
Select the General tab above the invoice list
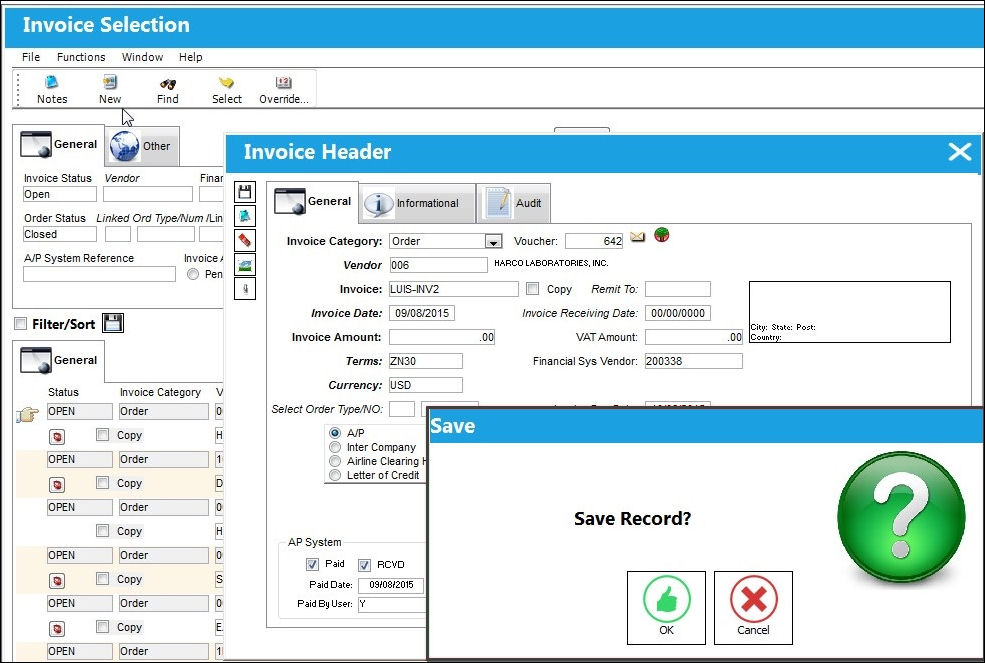pyautogui.click(x=59, y=360)
